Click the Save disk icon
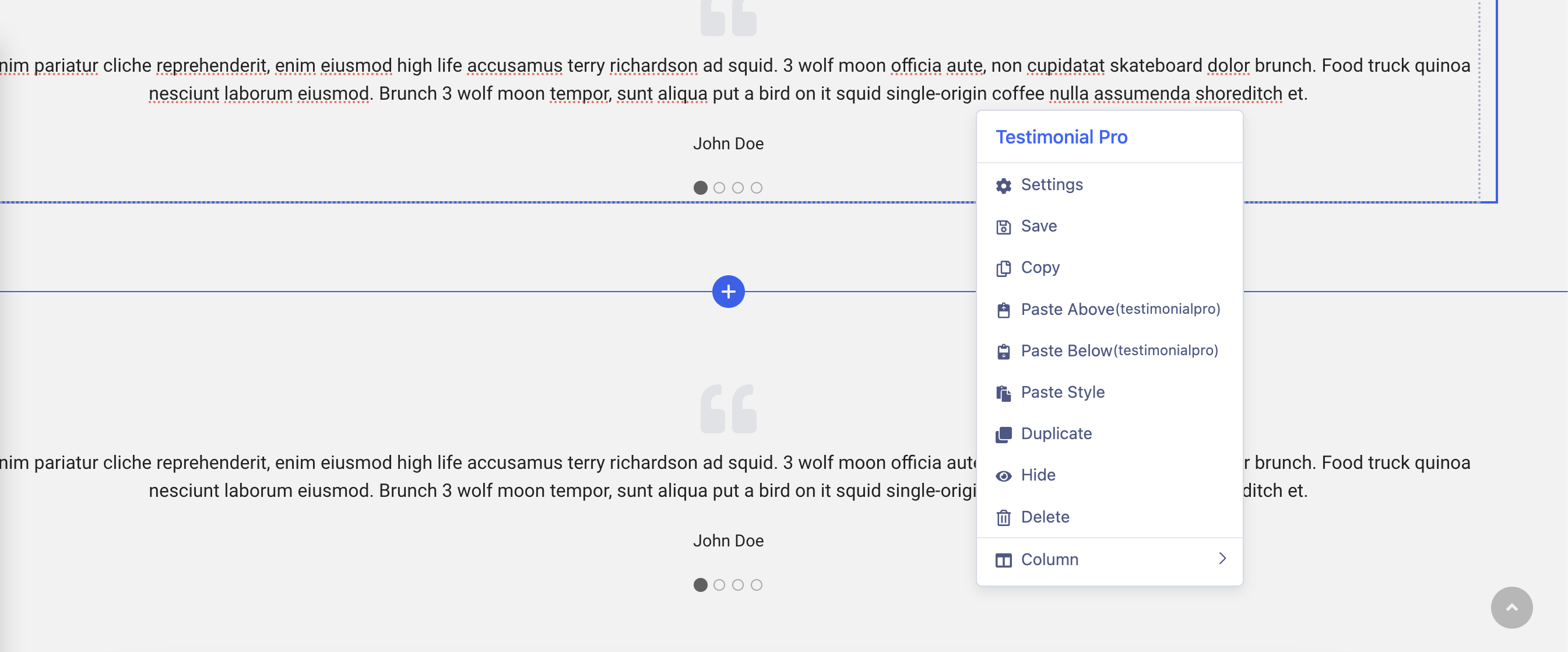Screen dimensions: 1568x652 (1003, 227)
